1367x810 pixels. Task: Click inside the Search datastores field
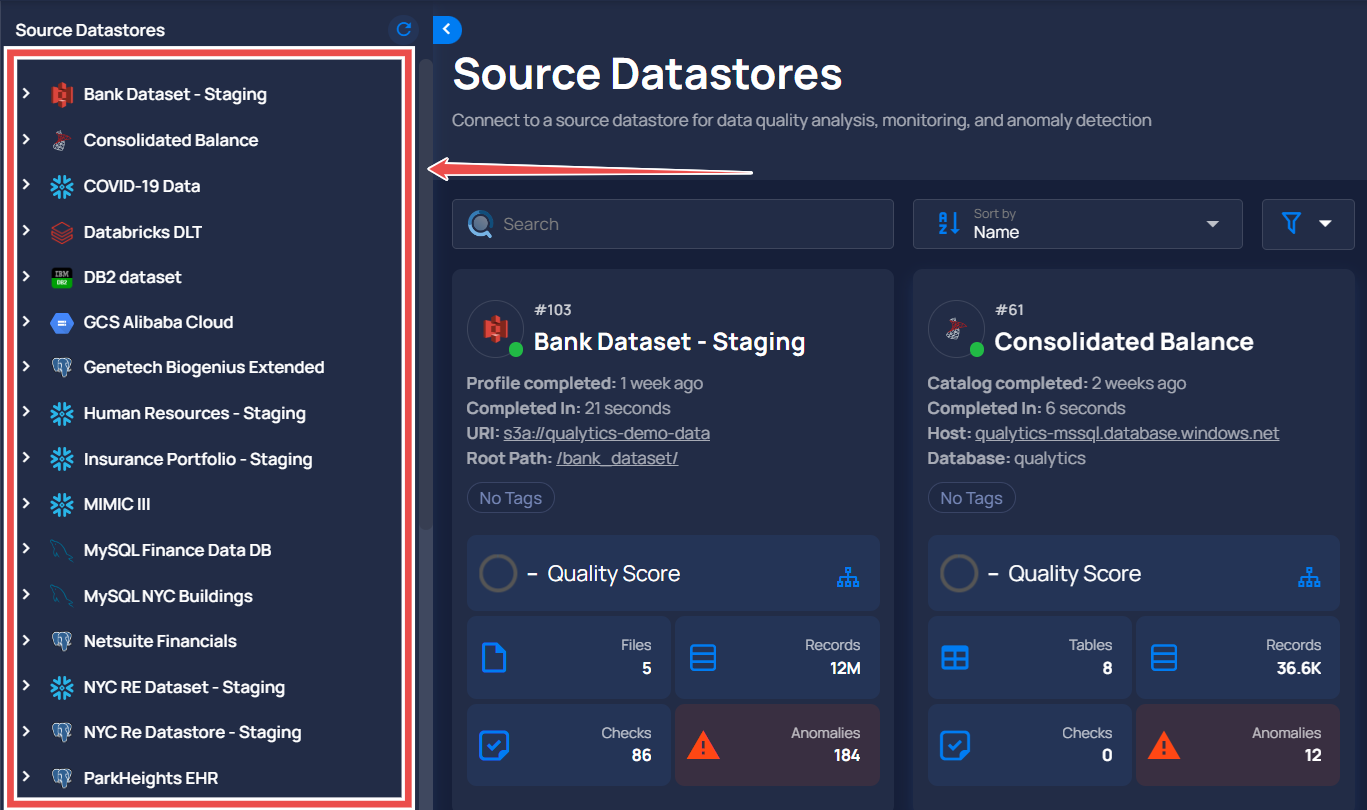(x=672, y=224)
